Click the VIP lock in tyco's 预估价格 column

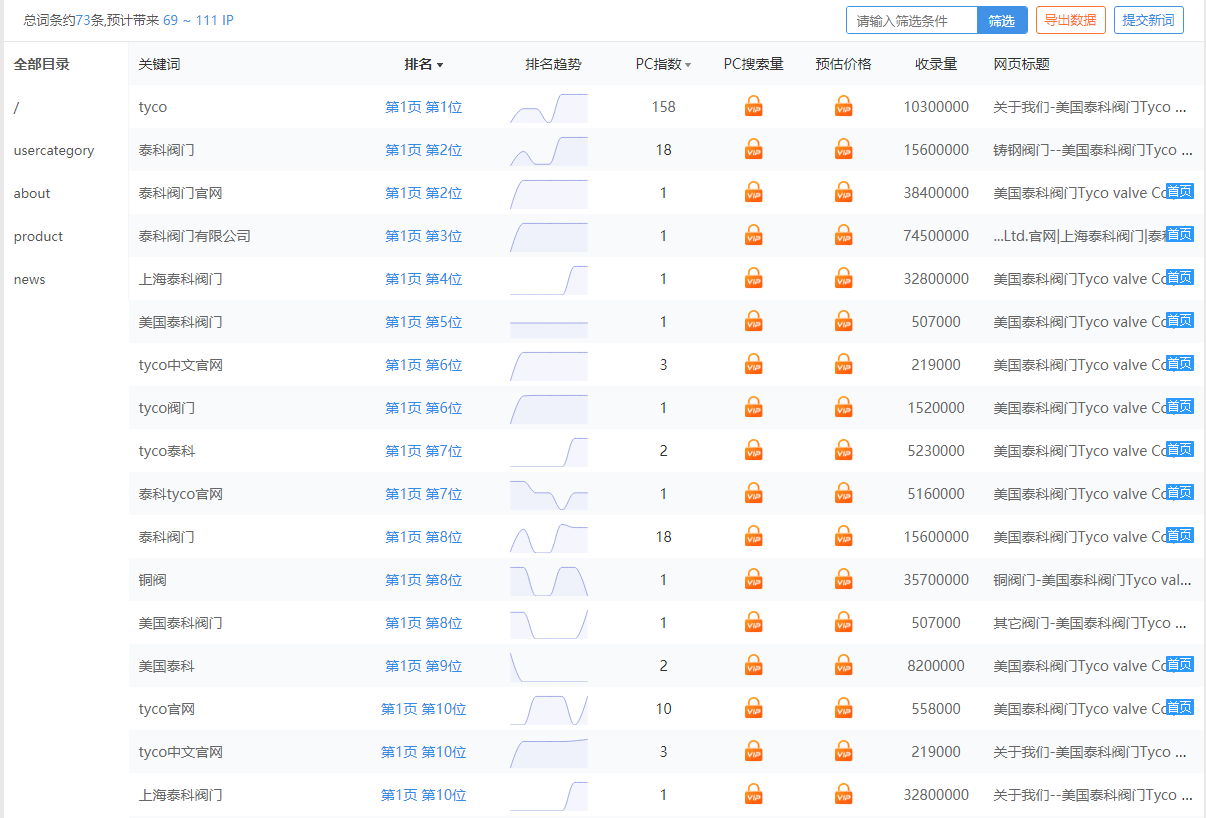(843, 107)
